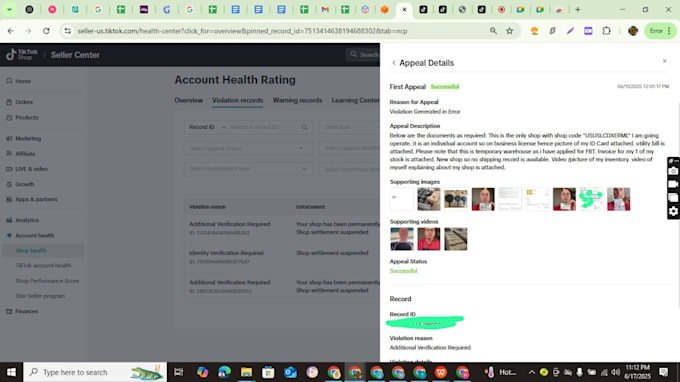Bookmark this page with the star icon
Image resolution: width=680 pixels, height=382 pixels.
pyautogui.click(x=510, y=31)
